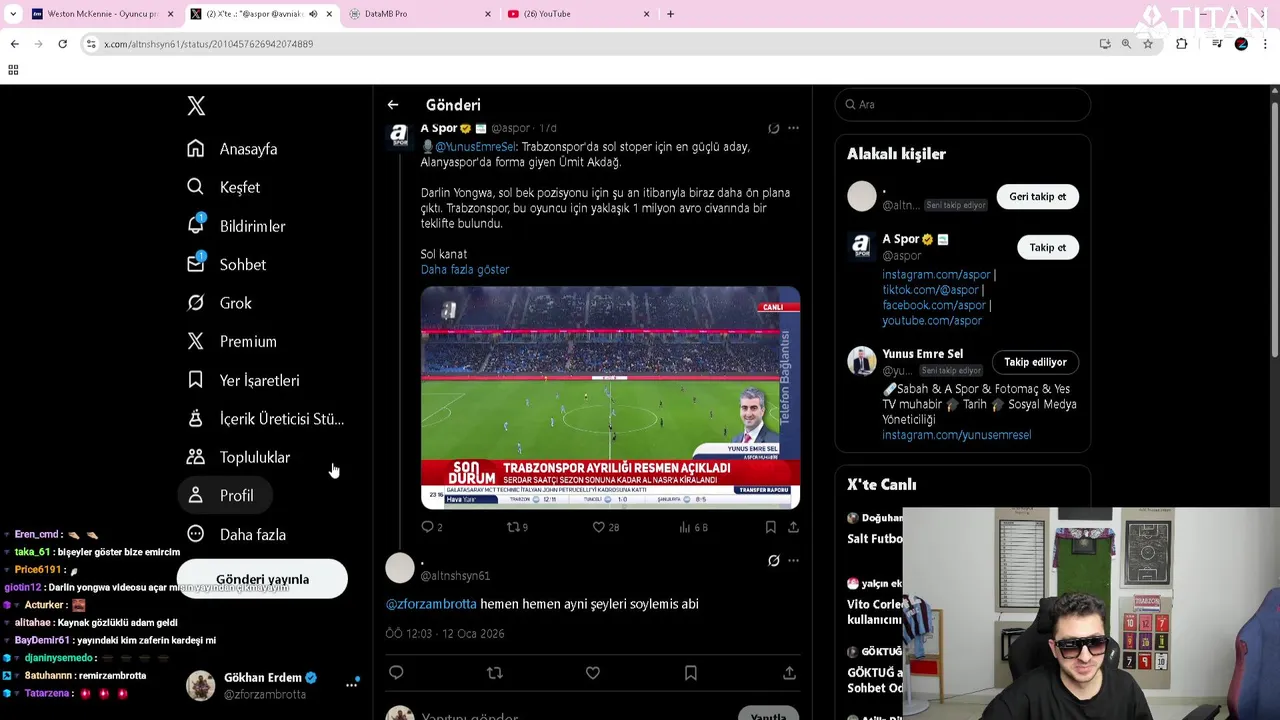Reply icon under @altnshsyn61 post
The image size is (1280, 720).
[396, 673]
